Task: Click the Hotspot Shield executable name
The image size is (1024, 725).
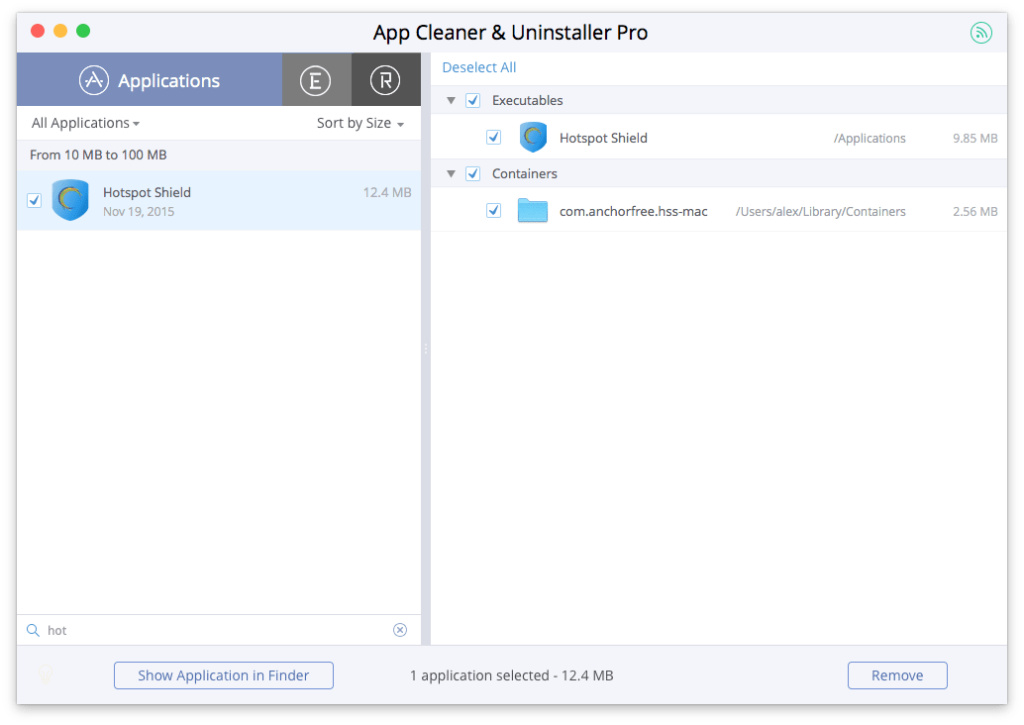Action: 603,138
